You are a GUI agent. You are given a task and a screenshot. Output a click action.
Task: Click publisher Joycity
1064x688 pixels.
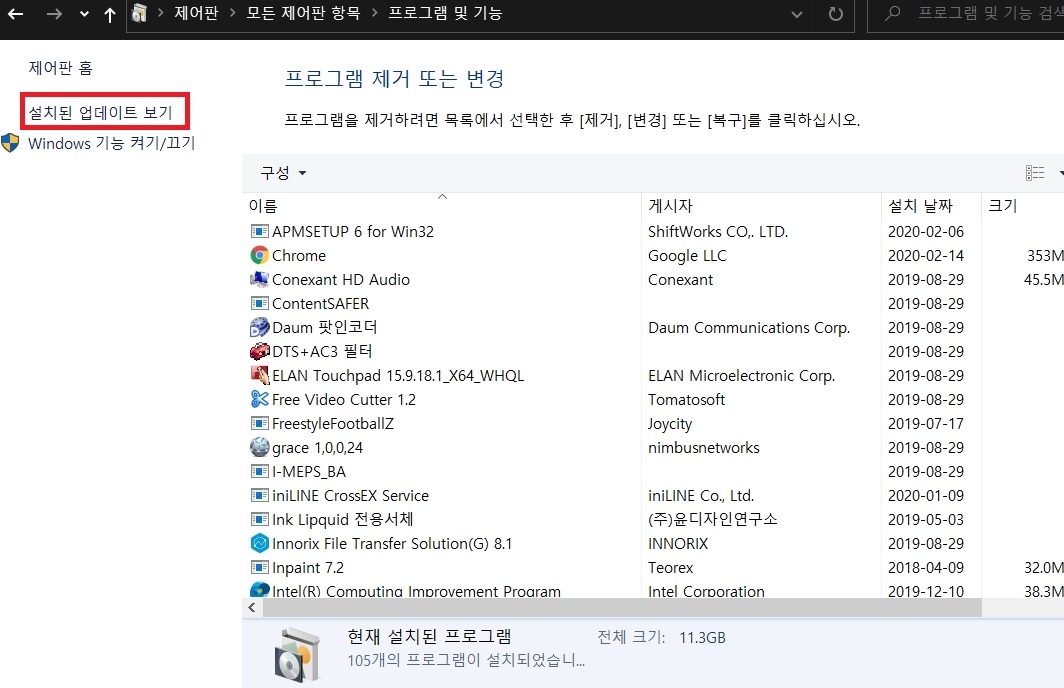tap(670, 424)
